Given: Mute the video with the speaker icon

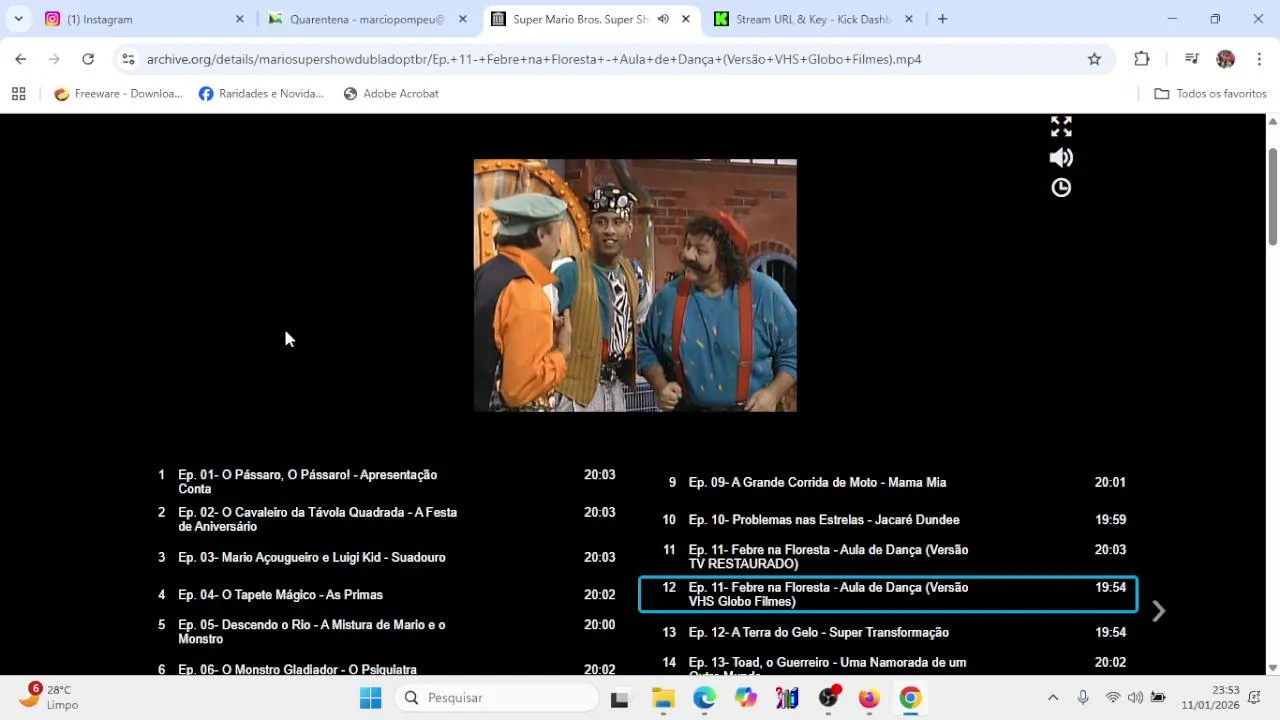Looking at the screenshot, I should point(1061,157).
